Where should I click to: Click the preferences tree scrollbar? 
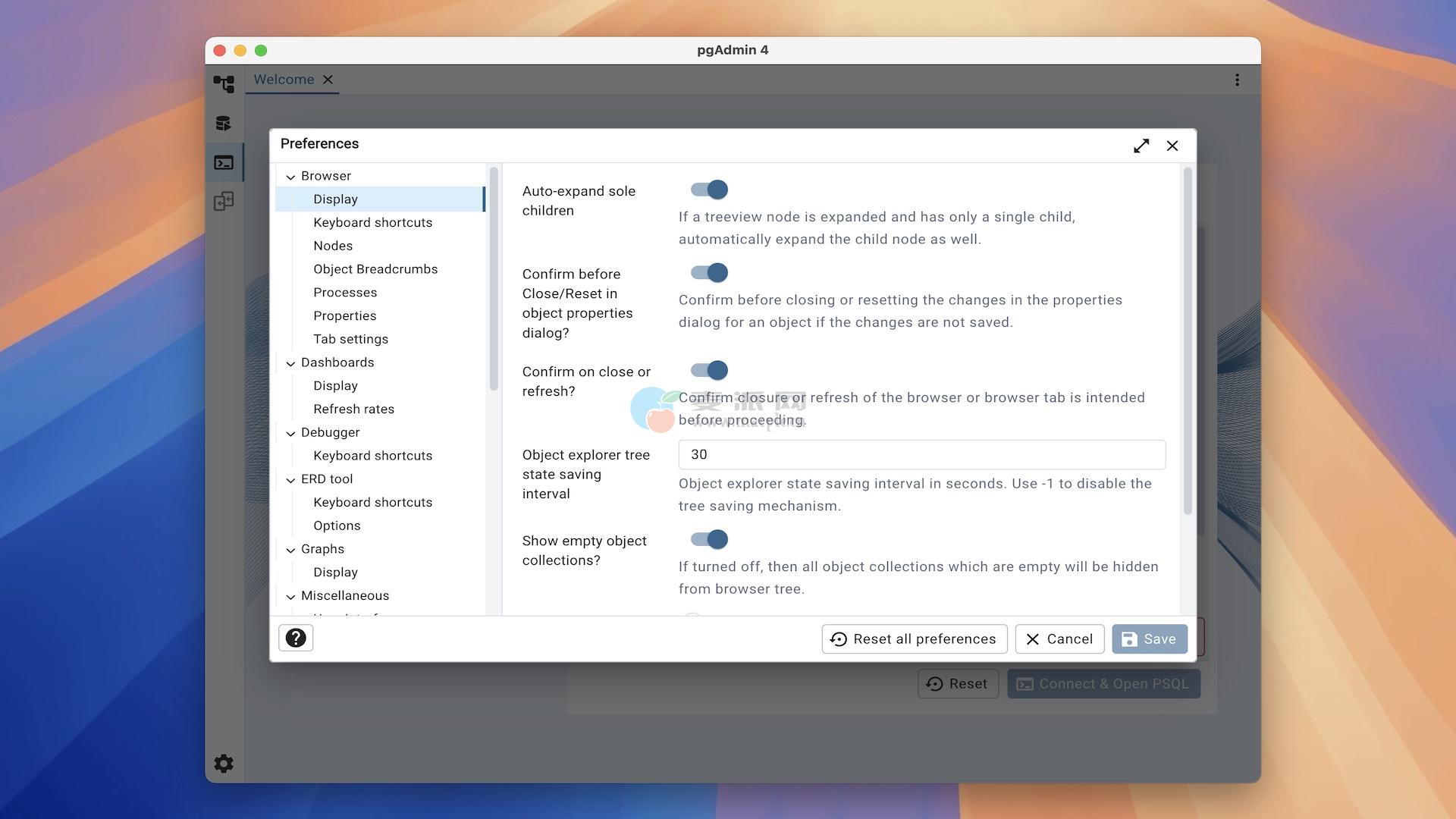(x=494, y=278)
